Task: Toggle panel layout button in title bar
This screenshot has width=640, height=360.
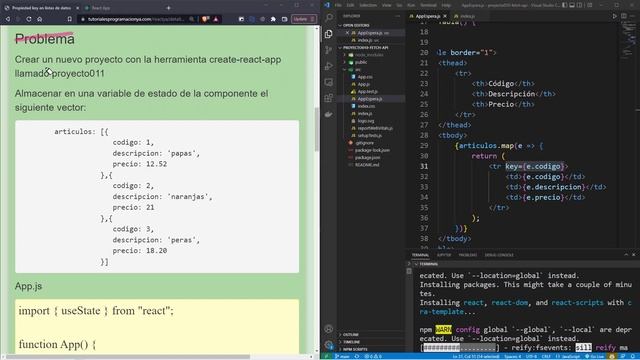Action: tap(572, 5)
